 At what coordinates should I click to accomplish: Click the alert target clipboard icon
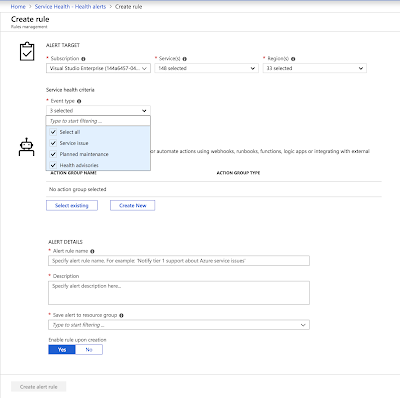click(27, 51)
